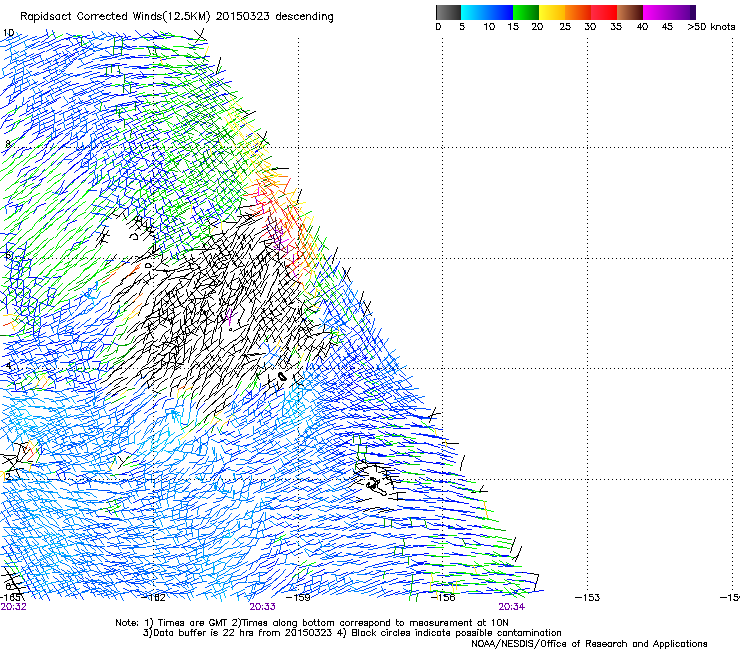Click the black contamination circle near 4N
The width and height of the screenshot is (740, 650).
282,377
